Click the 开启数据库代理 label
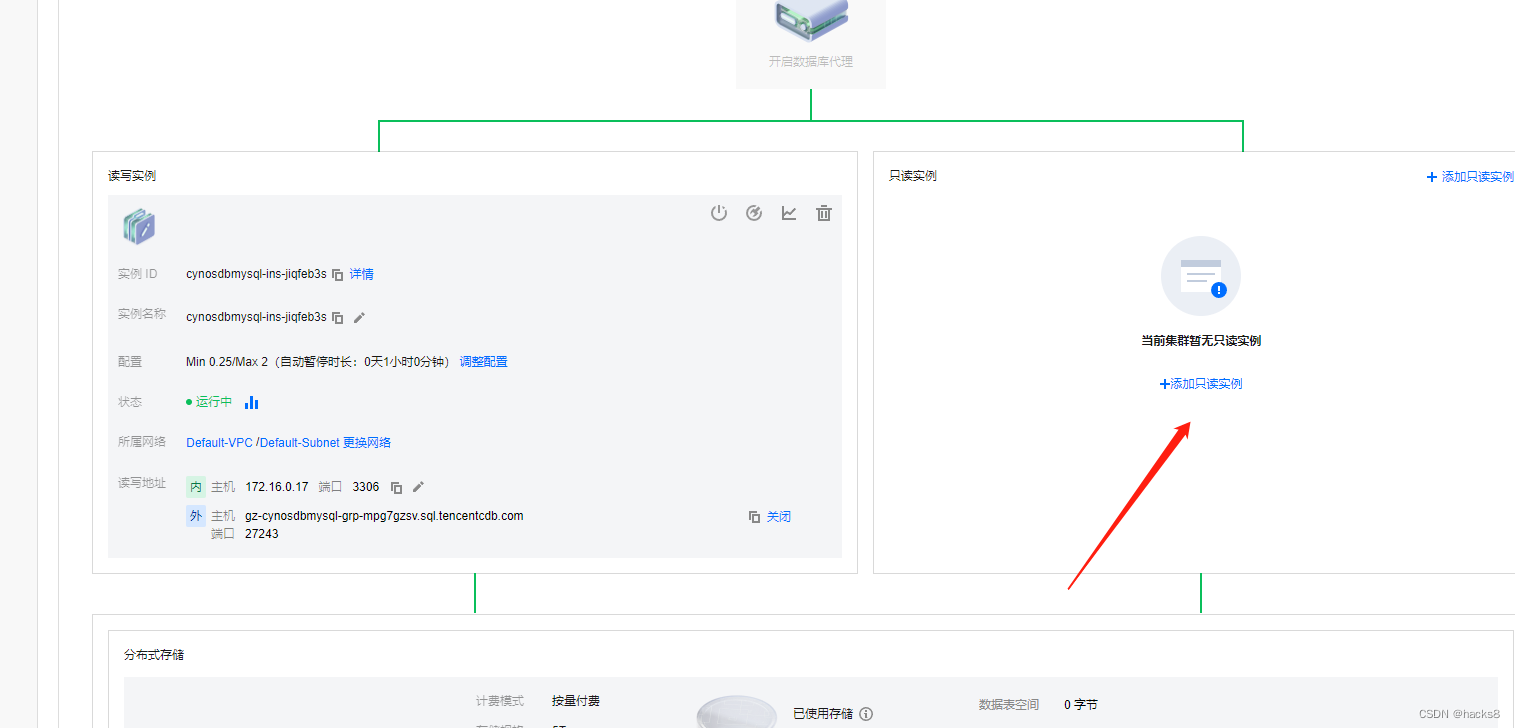The image size is (1515, 728). pos(811,62)
